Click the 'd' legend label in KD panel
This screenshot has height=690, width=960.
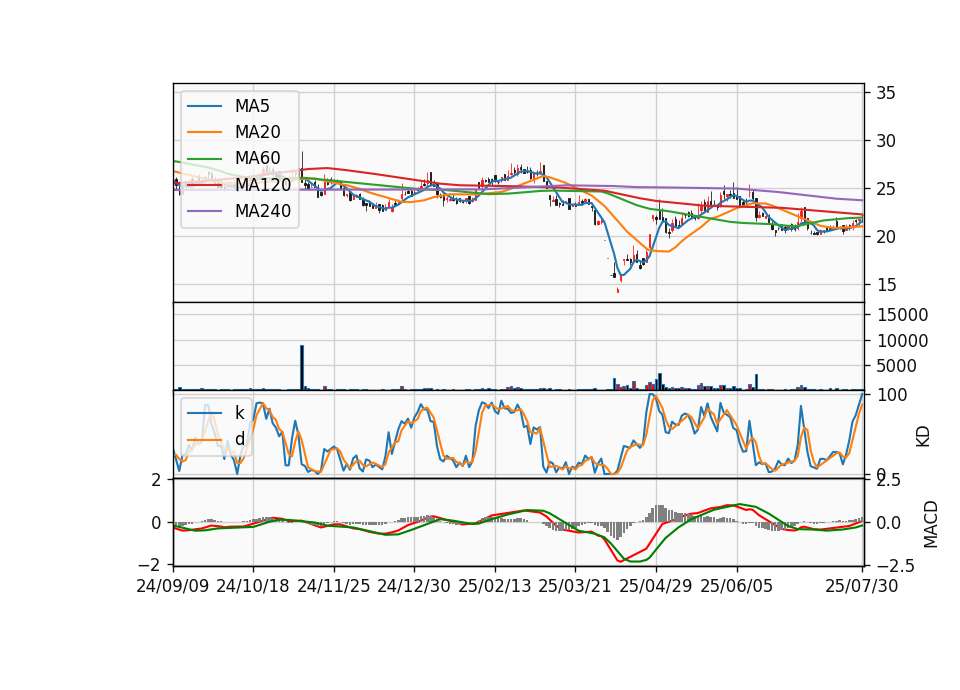(239, 439)
